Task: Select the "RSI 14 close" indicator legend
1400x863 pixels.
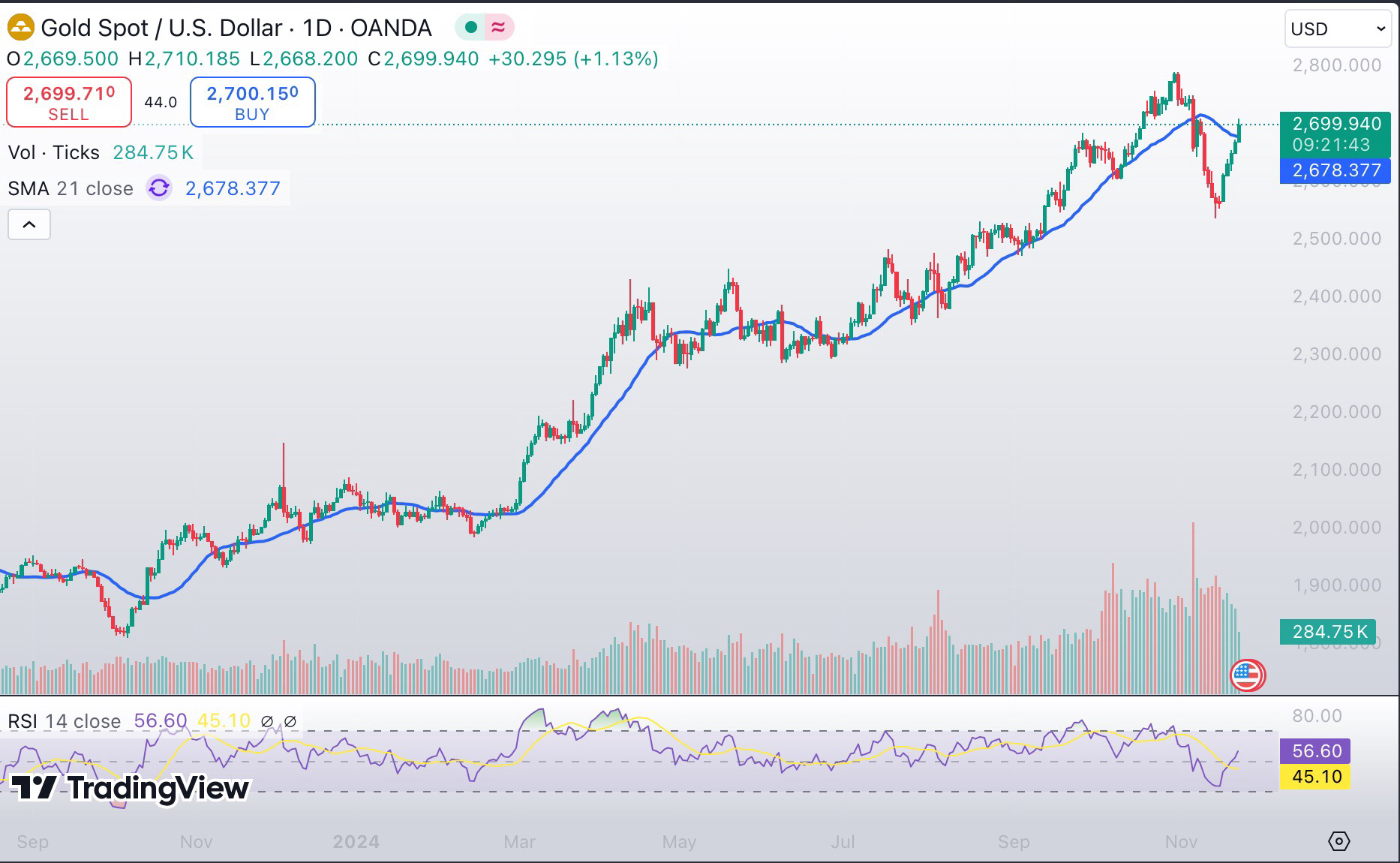Action: pyautogui.click(x=65, y=721)
